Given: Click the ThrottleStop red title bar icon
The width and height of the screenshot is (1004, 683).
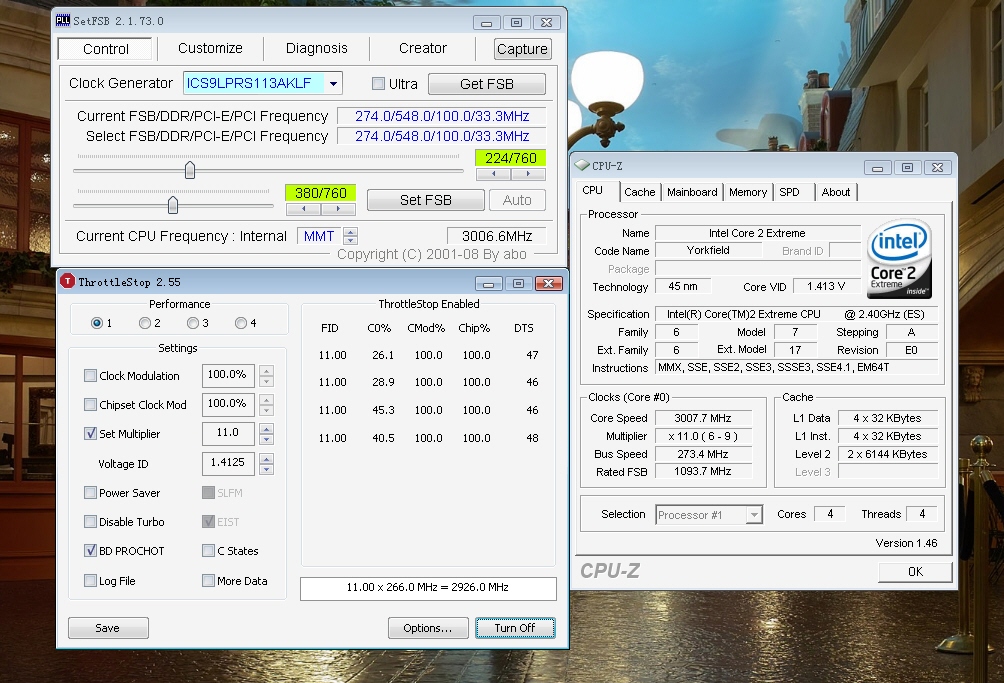Looking at the screenshot, I should point(67,282).
